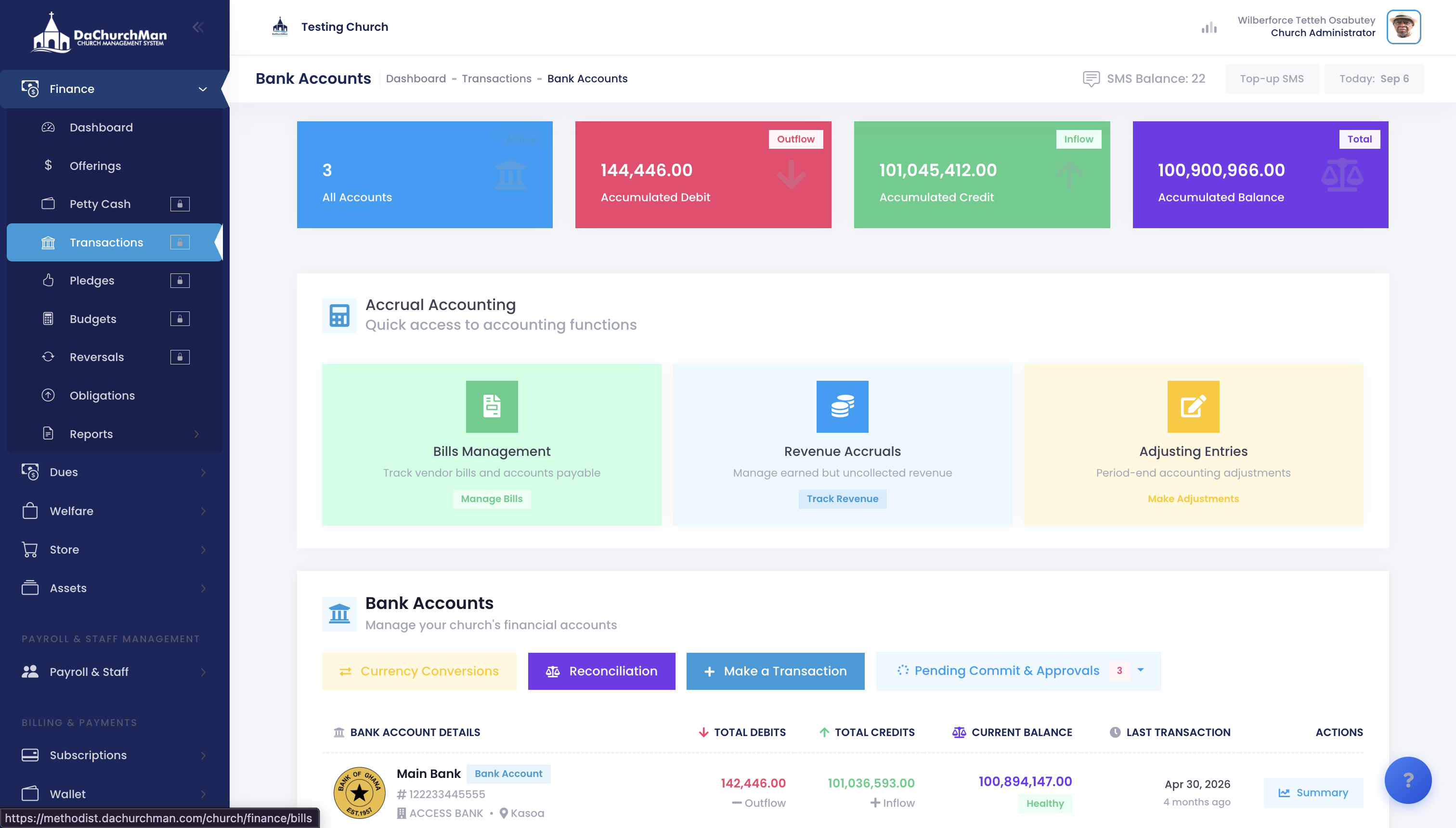Click the All Accounts summary card

point(425,175)
